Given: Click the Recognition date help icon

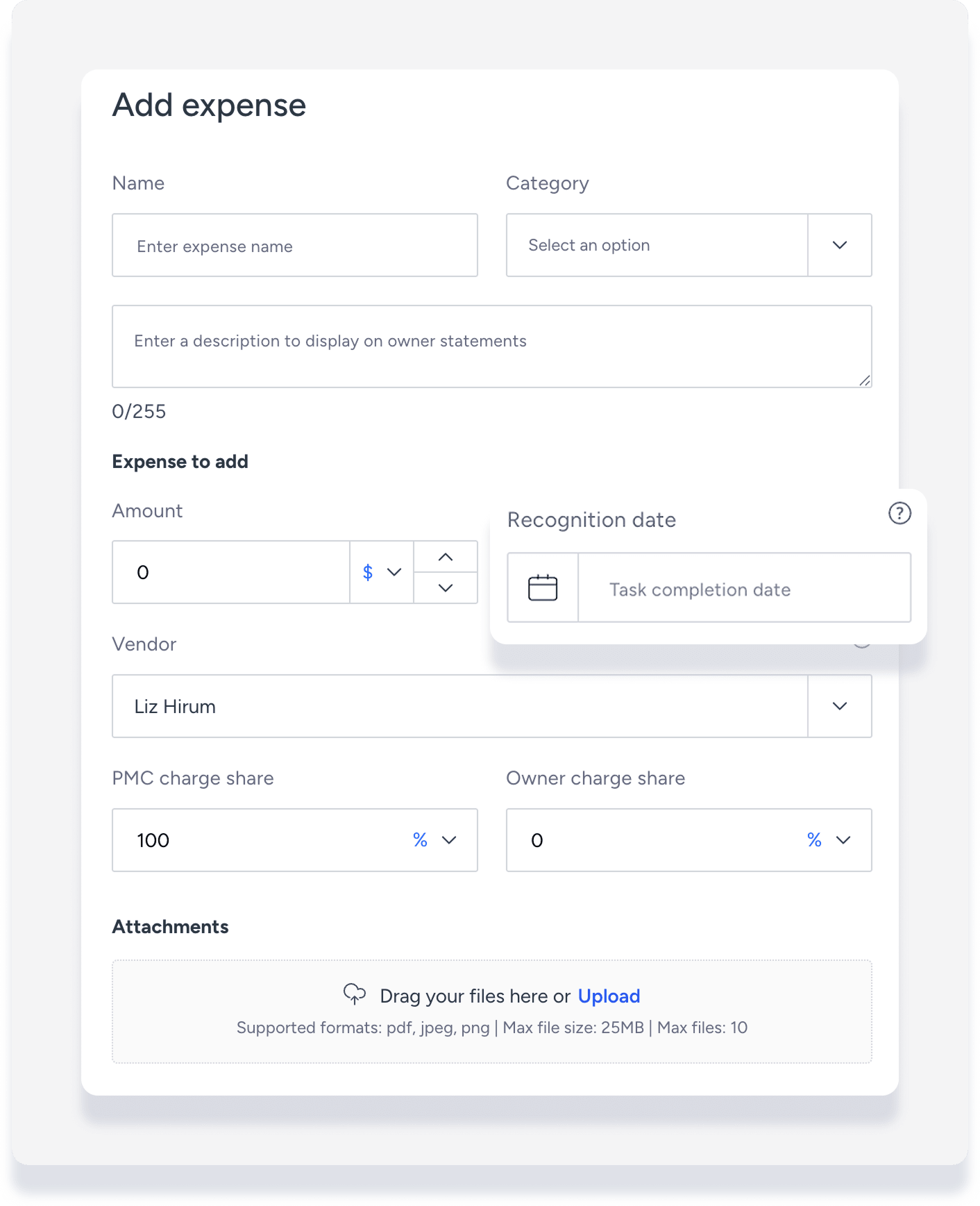Looking at the screenshot, I should (899, 514).
